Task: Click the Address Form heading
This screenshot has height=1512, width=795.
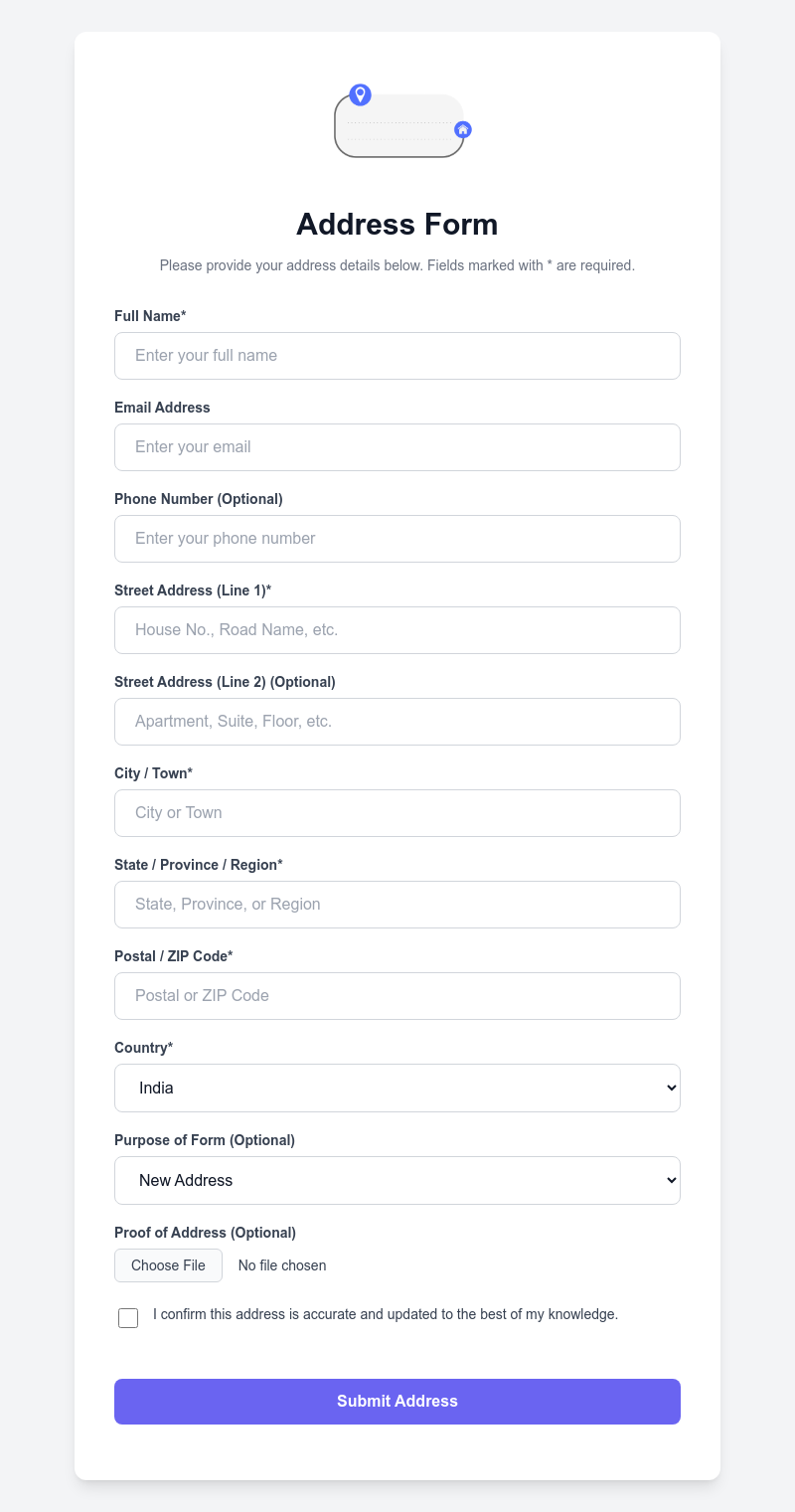Action: click(x=397, y=225)
